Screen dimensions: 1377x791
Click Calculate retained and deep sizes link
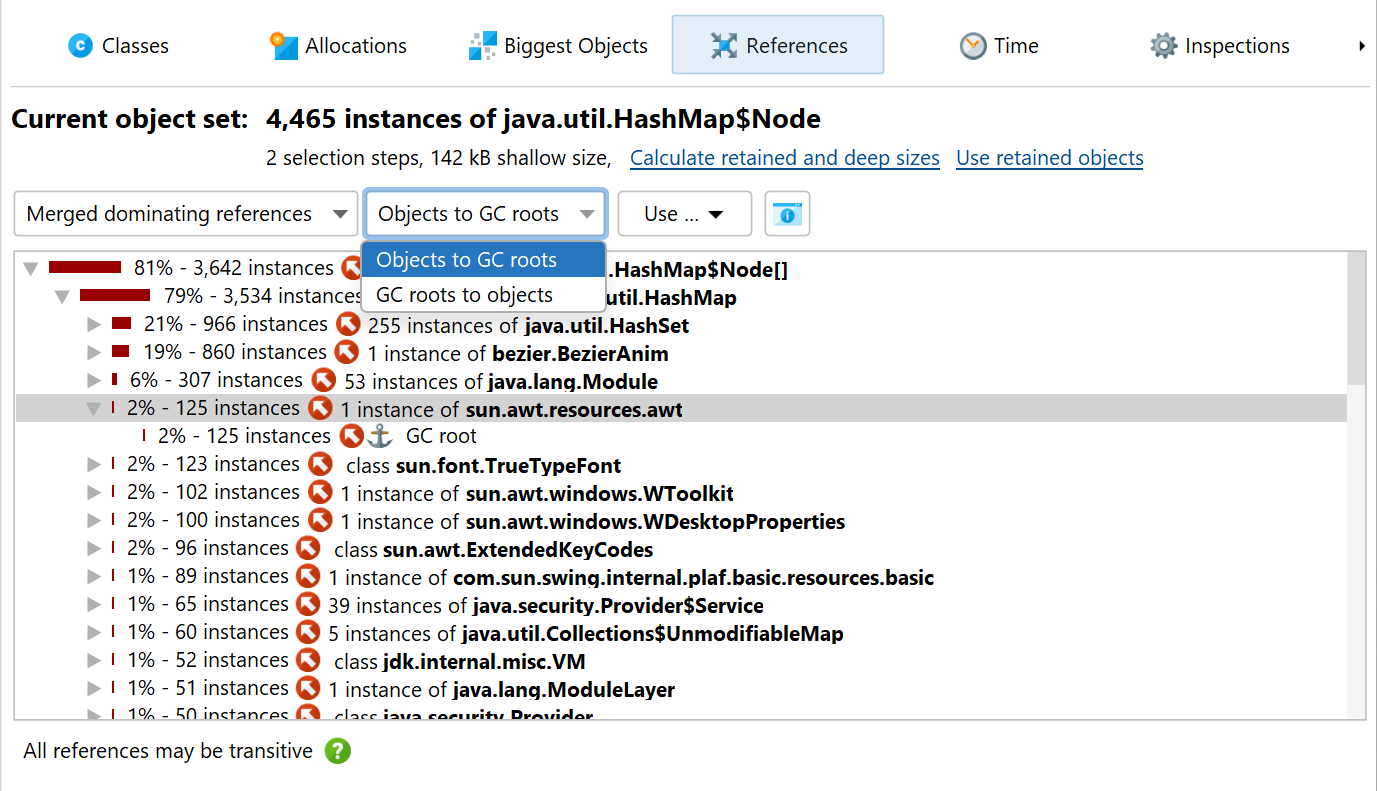click(x=785, y=158)
